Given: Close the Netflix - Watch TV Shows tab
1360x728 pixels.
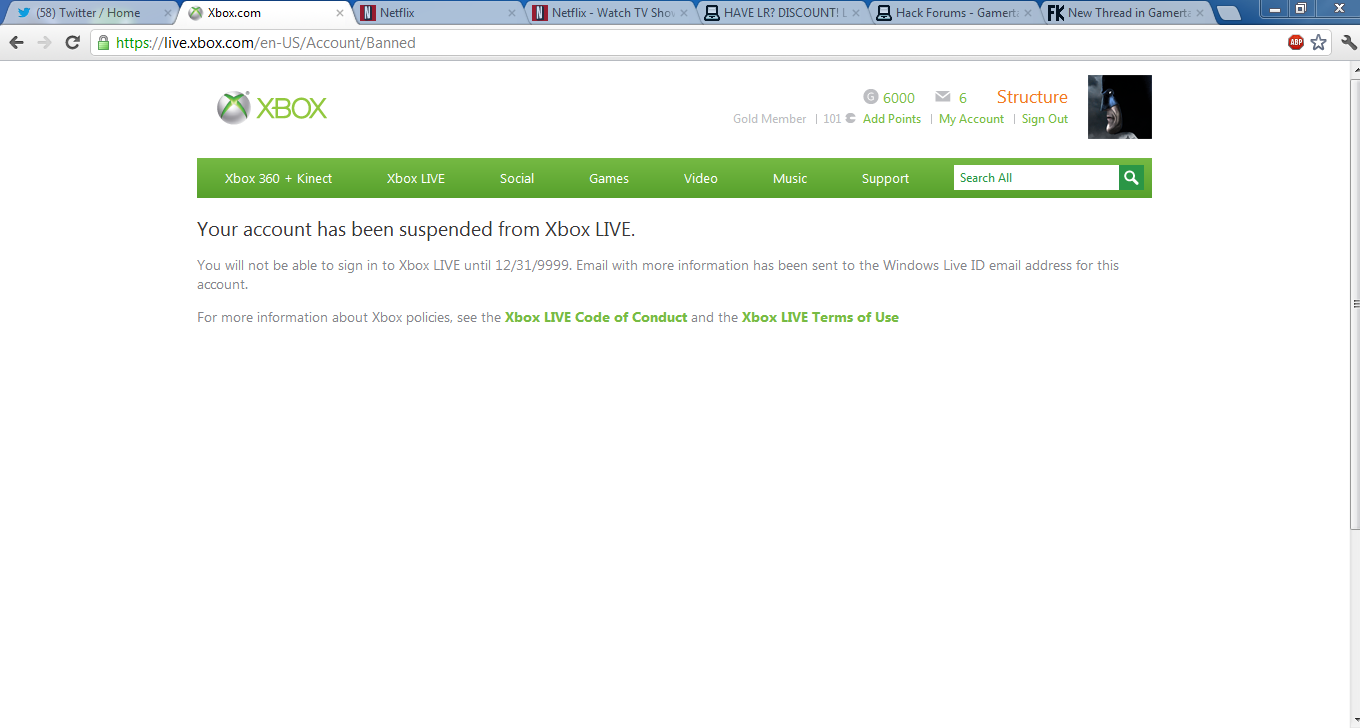Looking at the screenshot, I should (x=684, y=13).
